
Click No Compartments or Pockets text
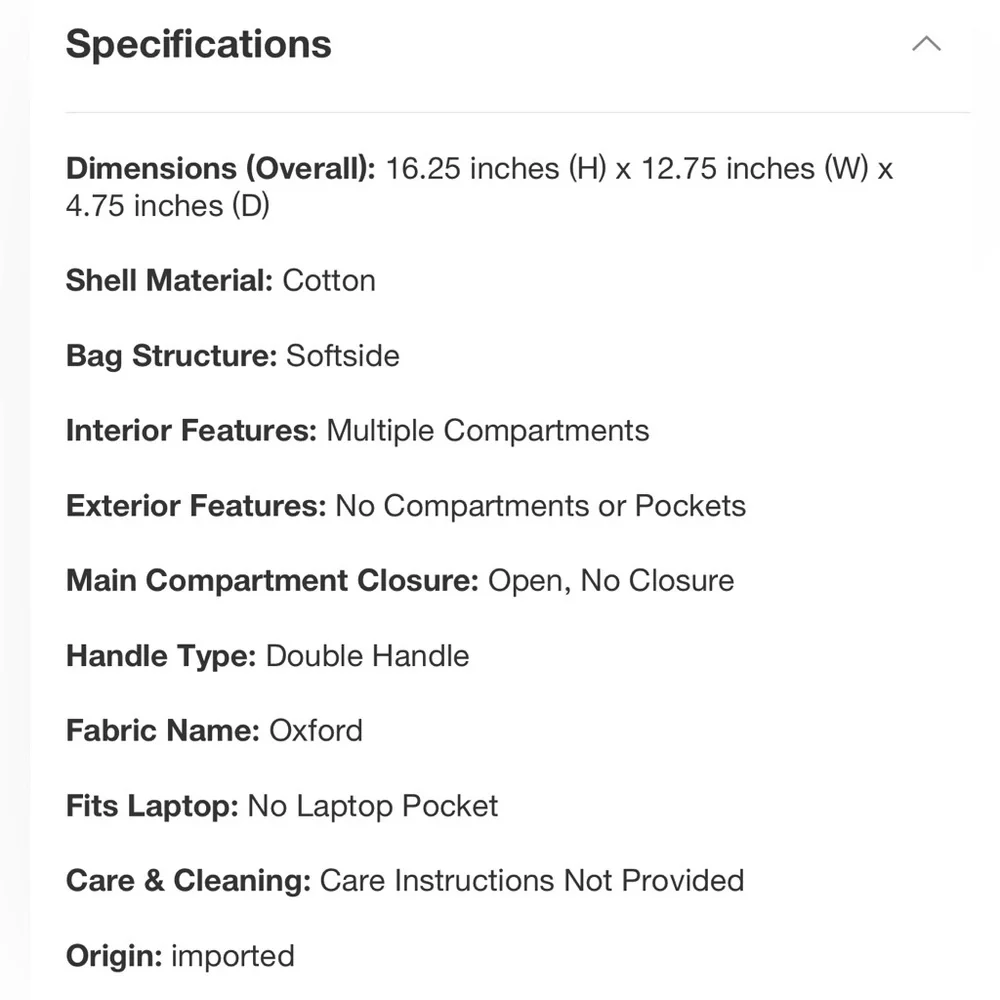pos(541,506)
